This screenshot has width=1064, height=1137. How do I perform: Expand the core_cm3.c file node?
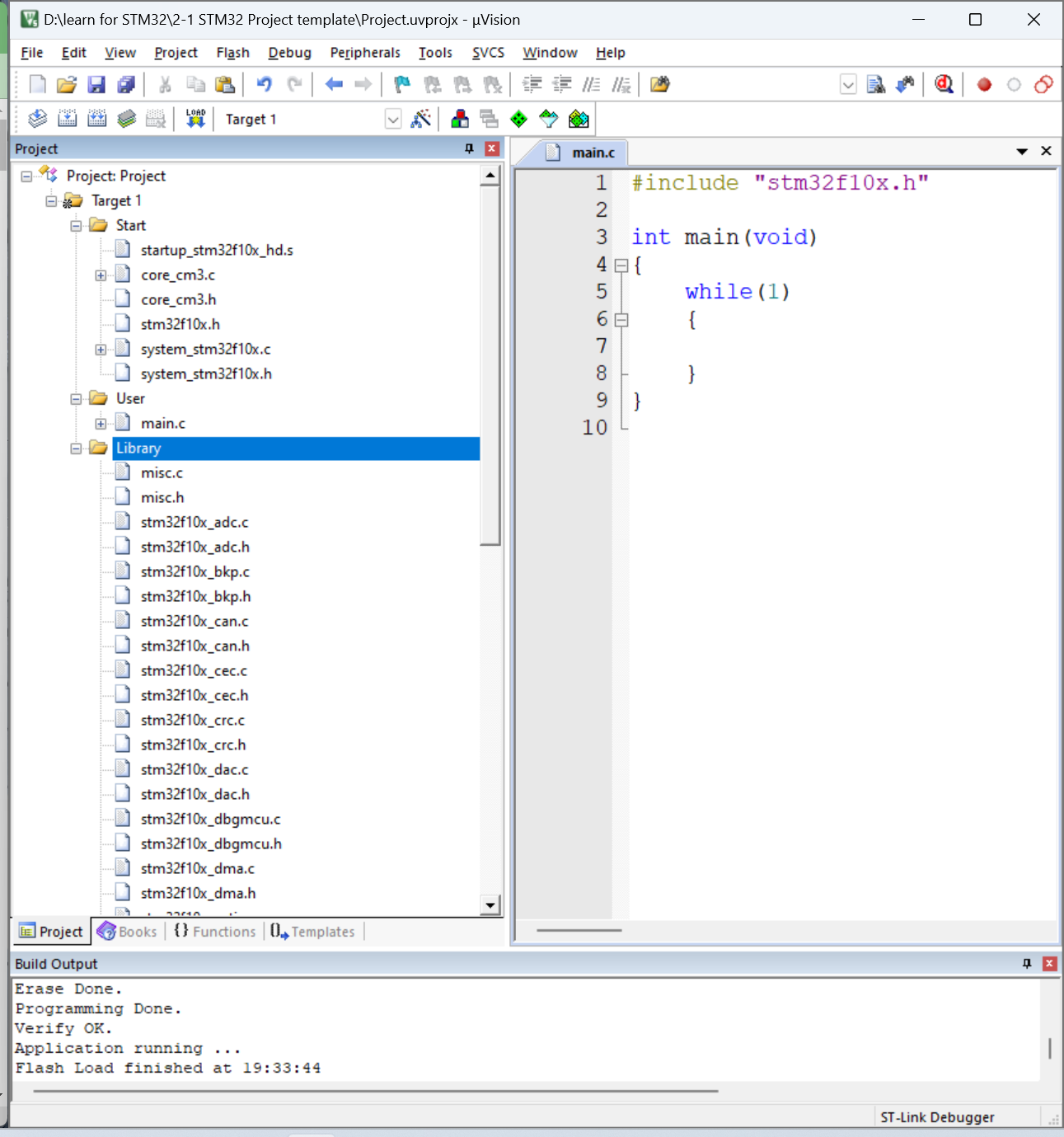[101, 275]
